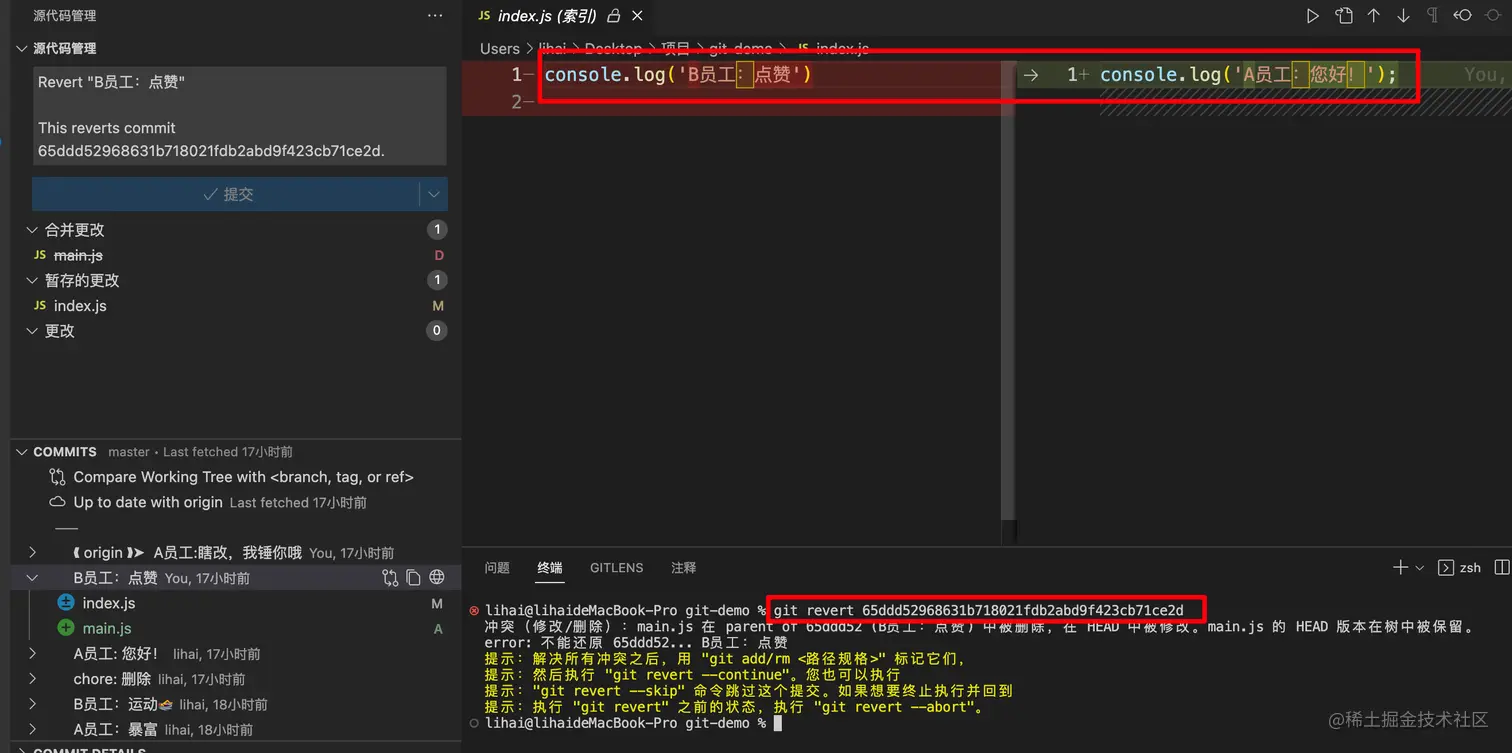
Task: Open the terminal launch profile dropdown
Action: (1419, 568)
